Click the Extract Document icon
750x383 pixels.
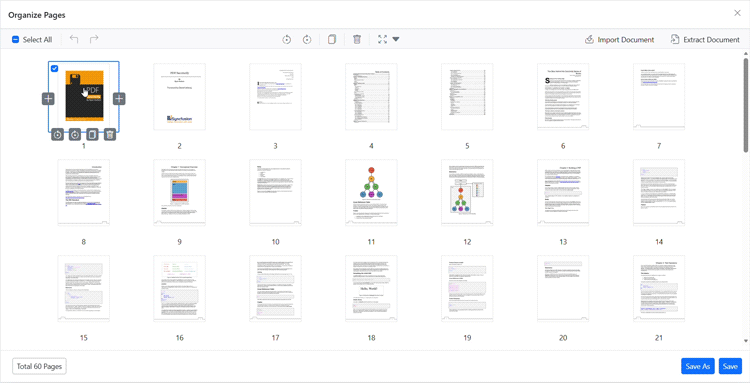675,40
